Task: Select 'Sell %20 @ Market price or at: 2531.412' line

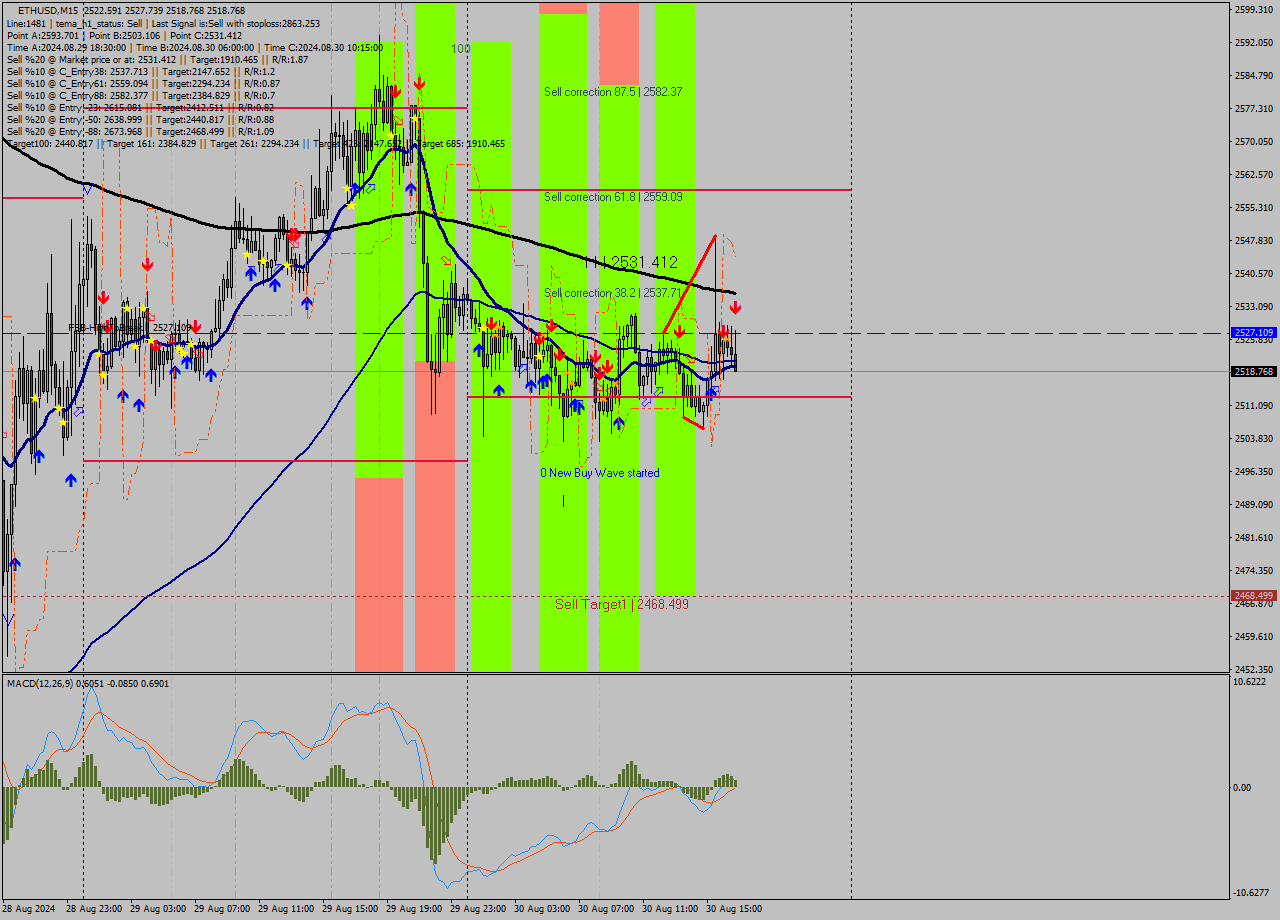Action: [157, 59]
